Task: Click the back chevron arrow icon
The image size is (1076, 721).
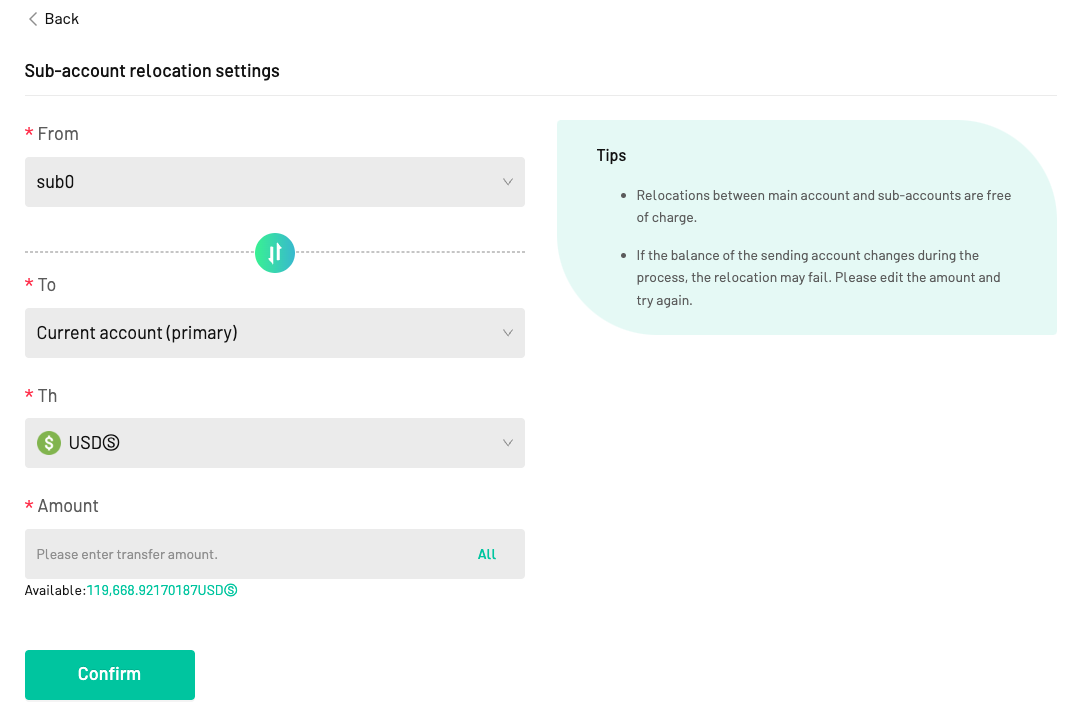Action: pos(32,19)
